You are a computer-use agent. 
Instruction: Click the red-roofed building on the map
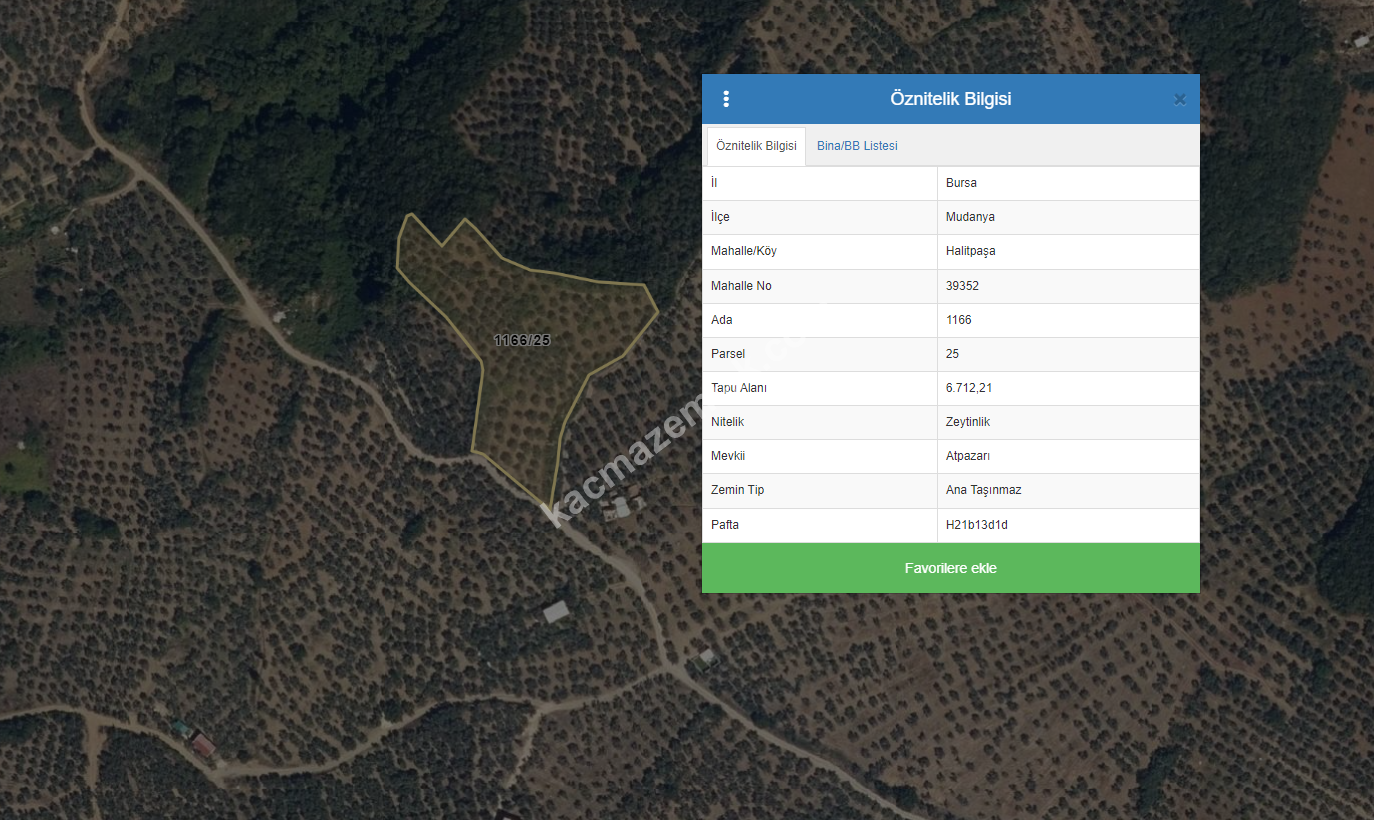click(x=203, y=745)
